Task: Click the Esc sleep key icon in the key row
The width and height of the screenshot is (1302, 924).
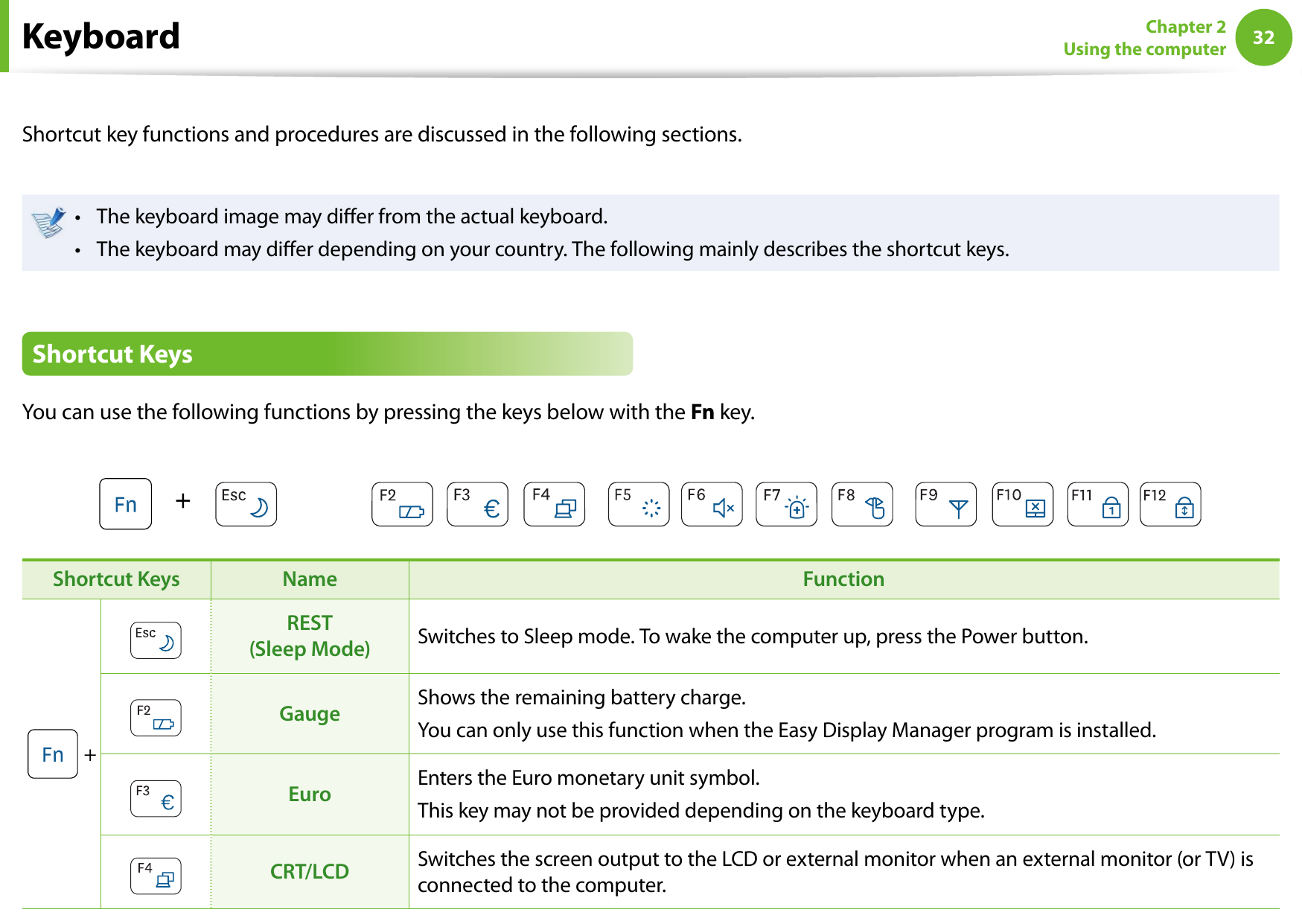Action: 246,504
